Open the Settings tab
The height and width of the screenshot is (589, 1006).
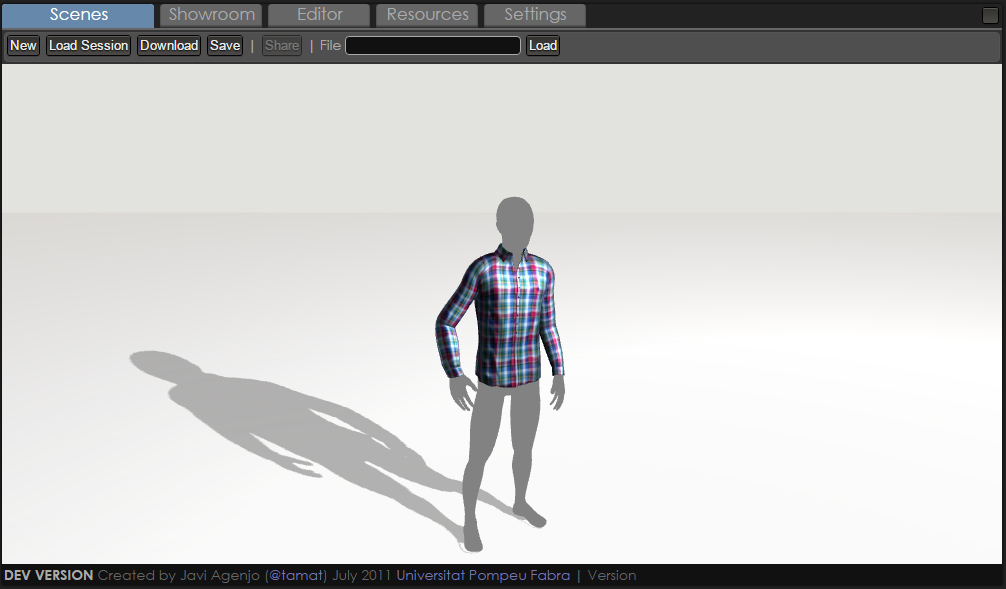pos(534,15)
